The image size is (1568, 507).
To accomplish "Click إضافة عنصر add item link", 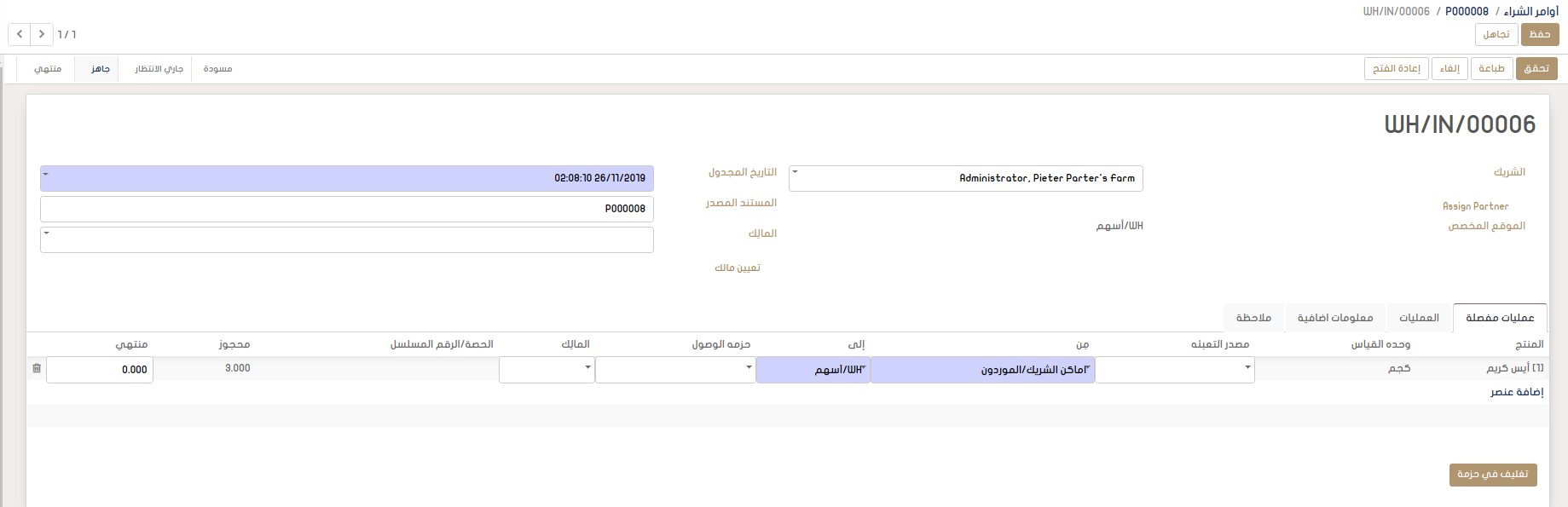I will (1517, 392).
